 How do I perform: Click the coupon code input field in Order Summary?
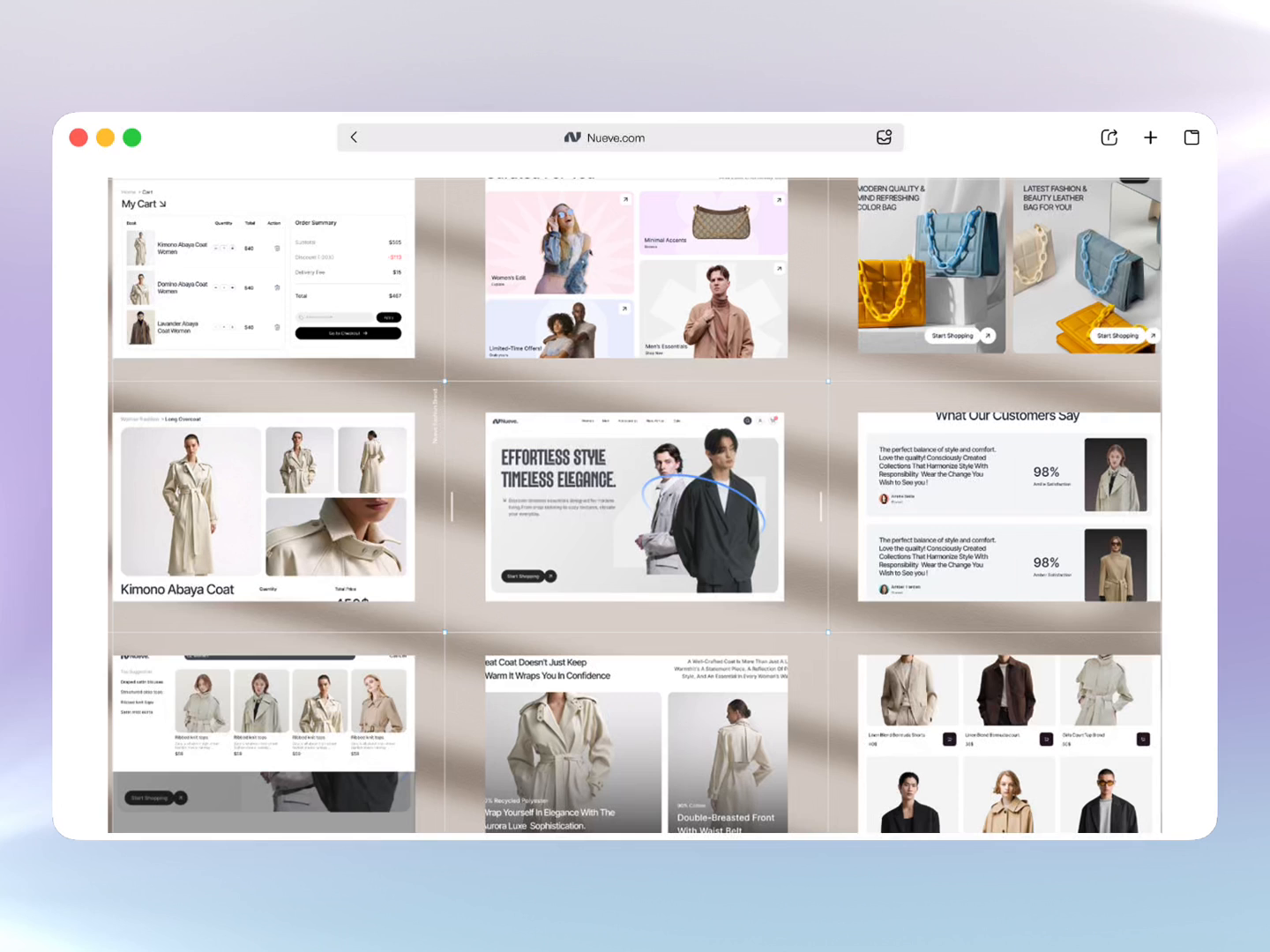click(333, 316)
